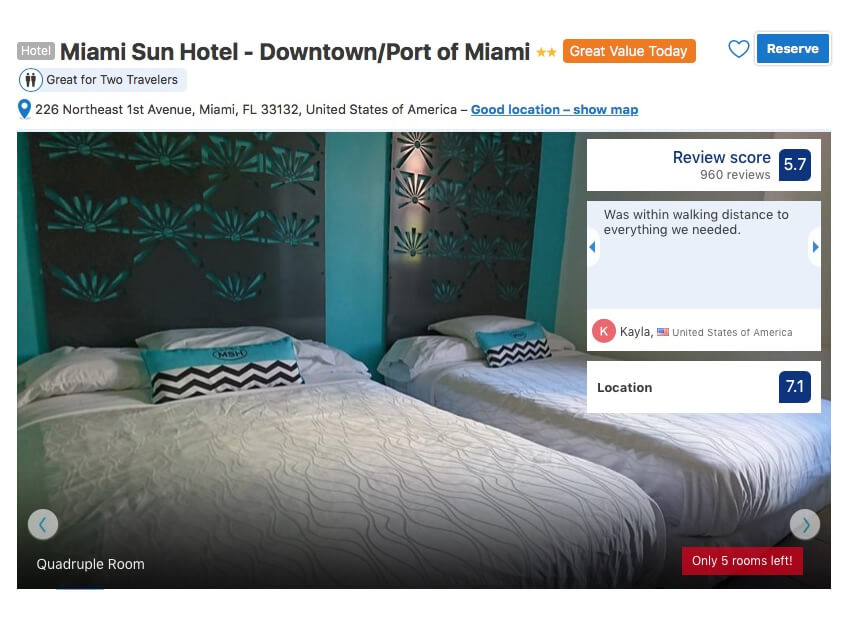Viewport: 850px width, 630px height.
Task: Click the Miami Sun Hotel title
Action: click(295, 52)
